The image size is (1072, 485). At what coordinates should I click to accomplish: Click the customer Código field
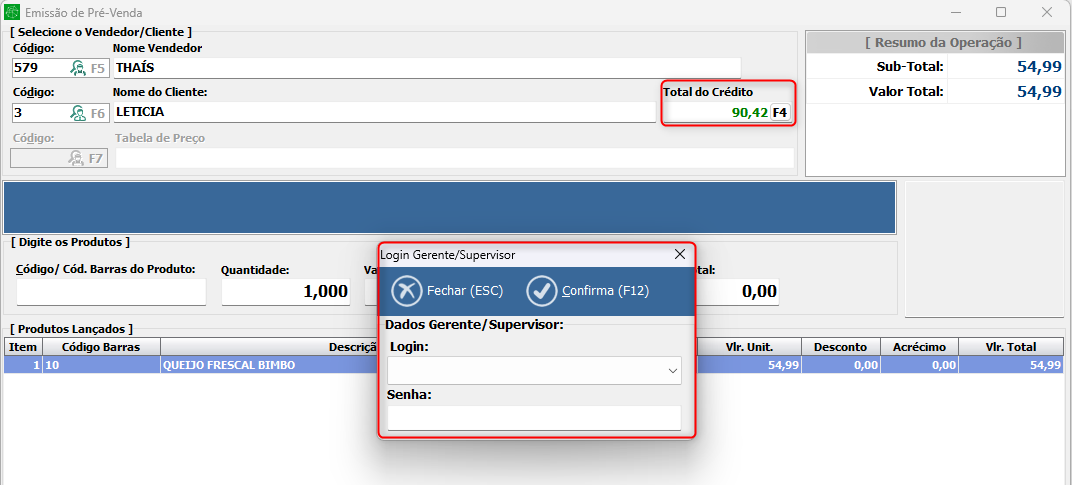[x=38, y=113]
